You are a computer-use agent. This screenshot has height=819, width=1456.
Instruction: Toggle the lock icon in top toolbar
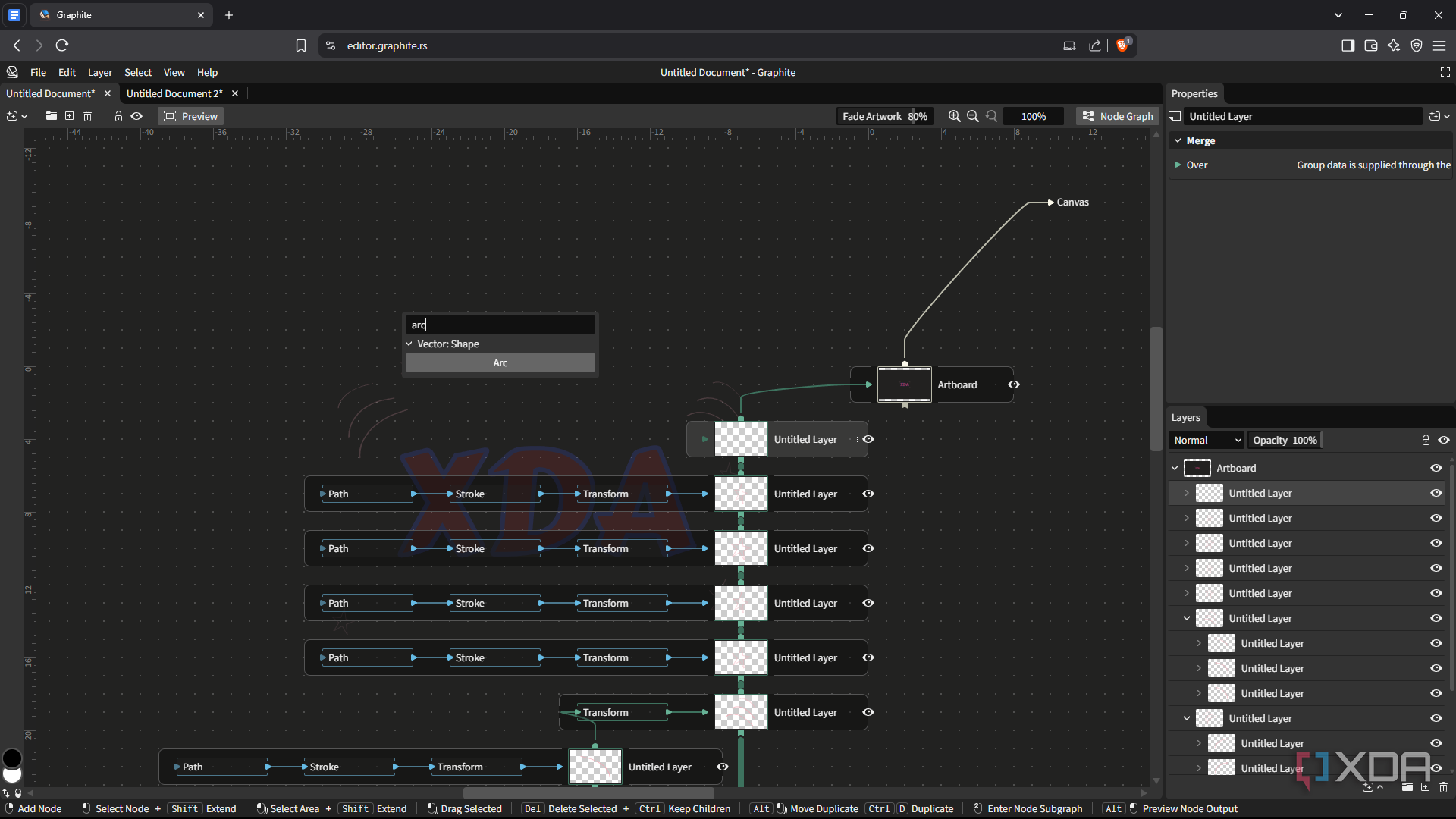click(118, 116)
